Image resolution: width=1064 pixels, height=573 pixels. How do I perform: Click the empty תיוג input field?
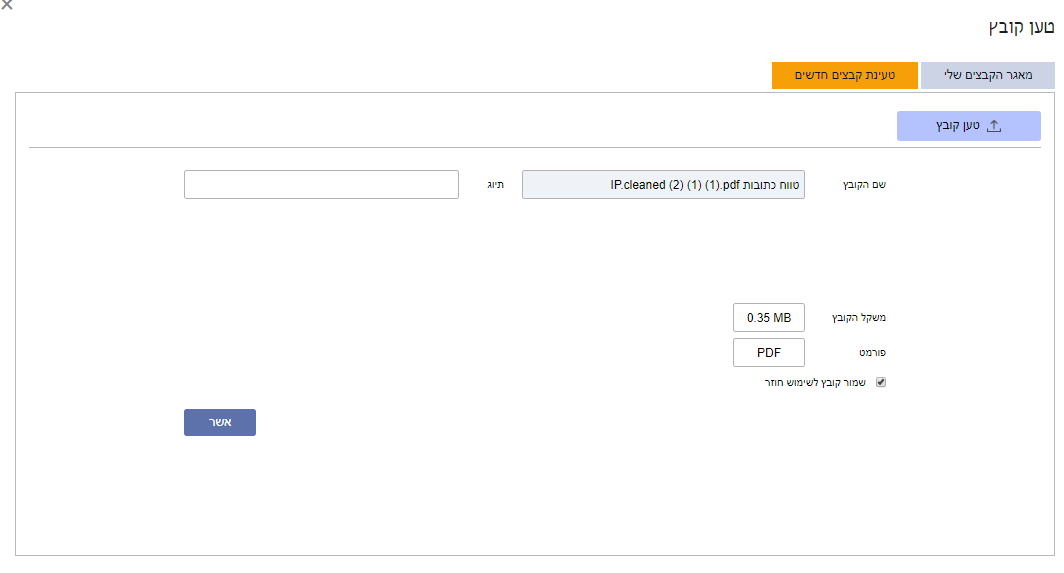[x=321, y=185]
